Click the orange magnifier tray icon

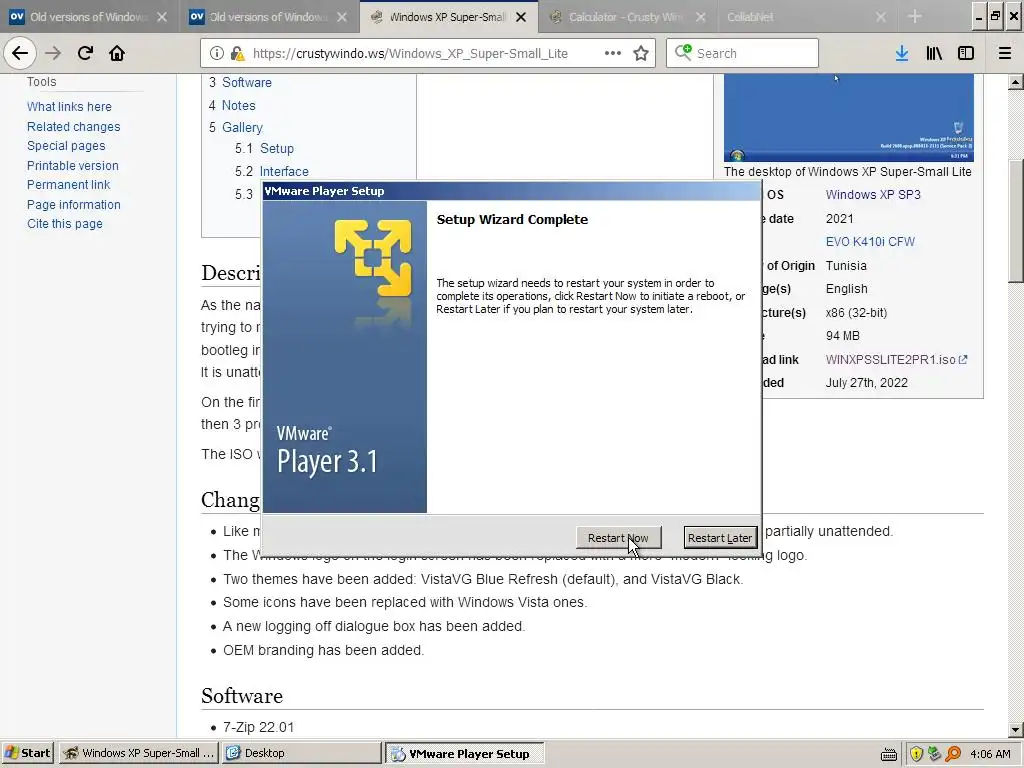coord(953,754)
